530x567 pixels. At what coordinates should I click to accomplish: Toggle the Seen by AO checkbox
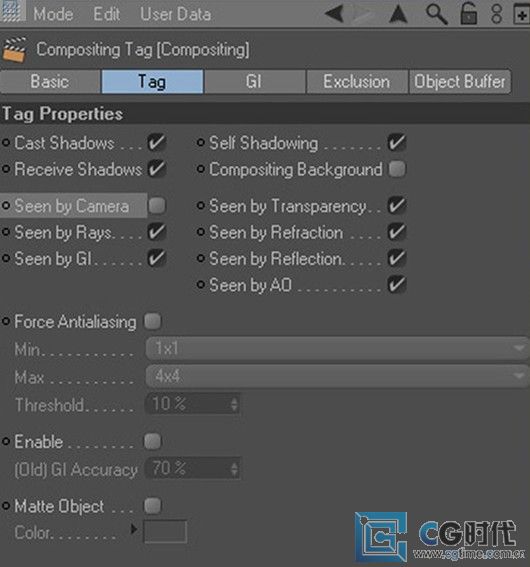tap(397, 285)
